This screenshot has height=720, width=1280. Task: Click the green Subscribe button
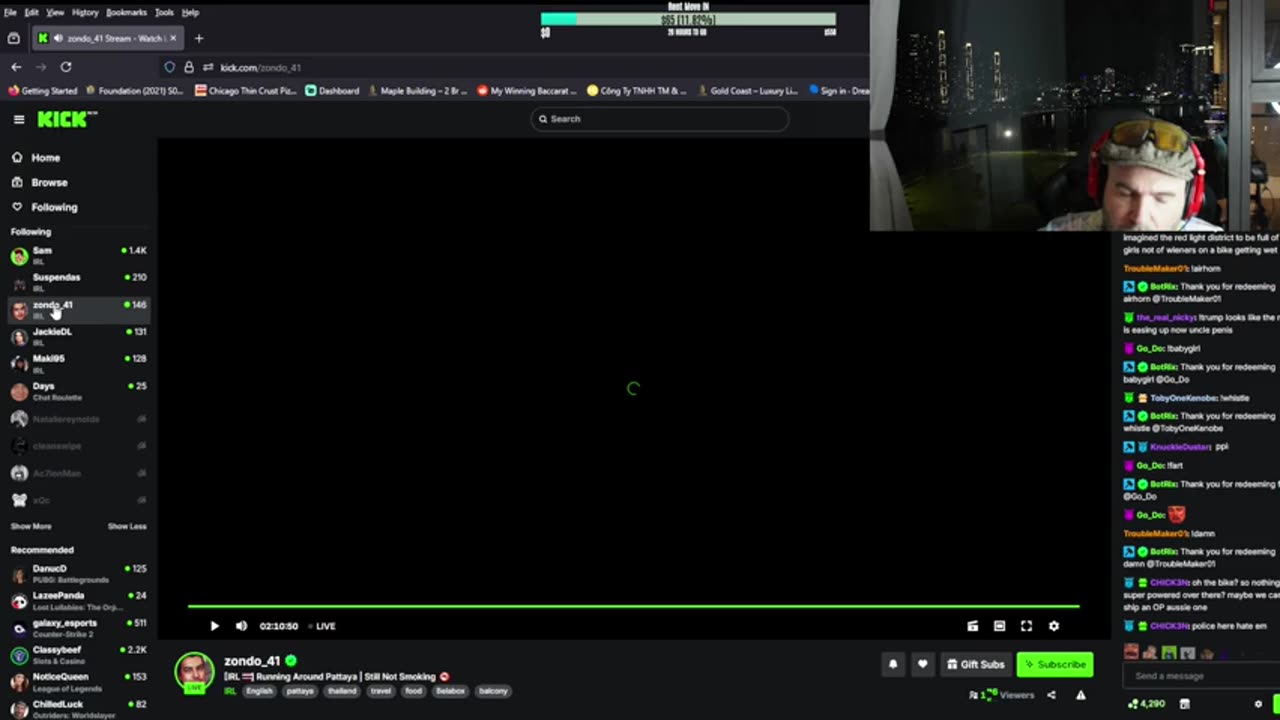coord(1055,664)
